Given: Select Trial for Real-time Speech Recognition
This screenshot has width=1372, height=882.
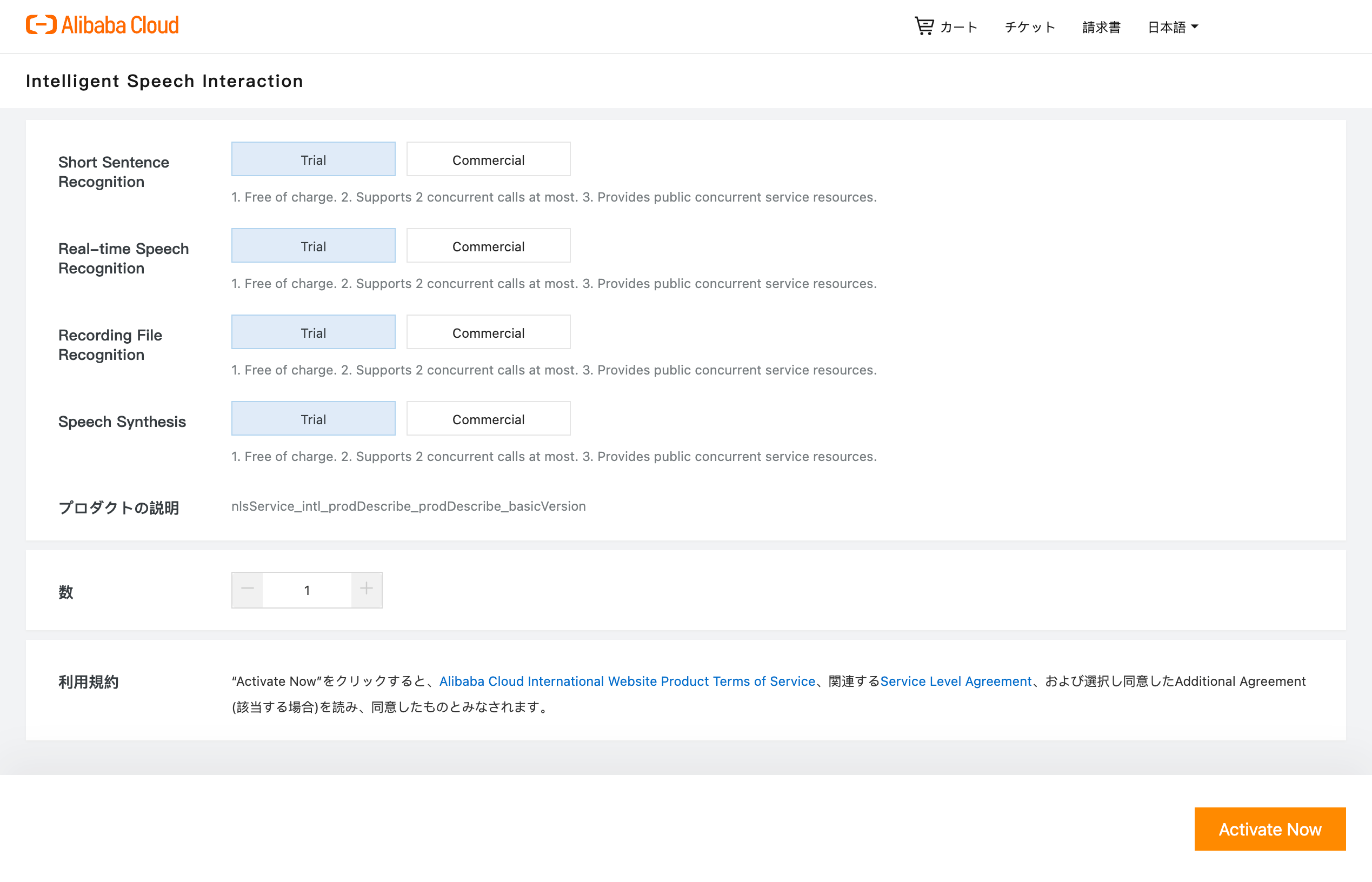Looking at the screenshot, I should 314,246.
